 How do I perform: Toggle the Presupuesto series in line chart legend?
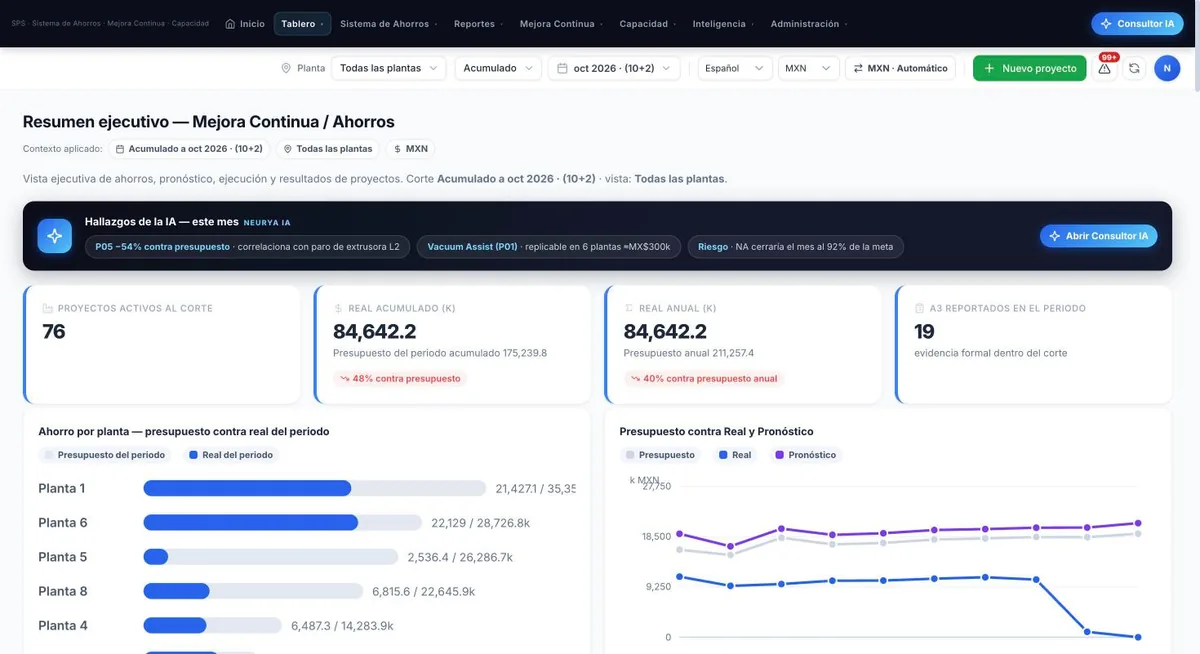pyautogui.click(x=660, y=455)
